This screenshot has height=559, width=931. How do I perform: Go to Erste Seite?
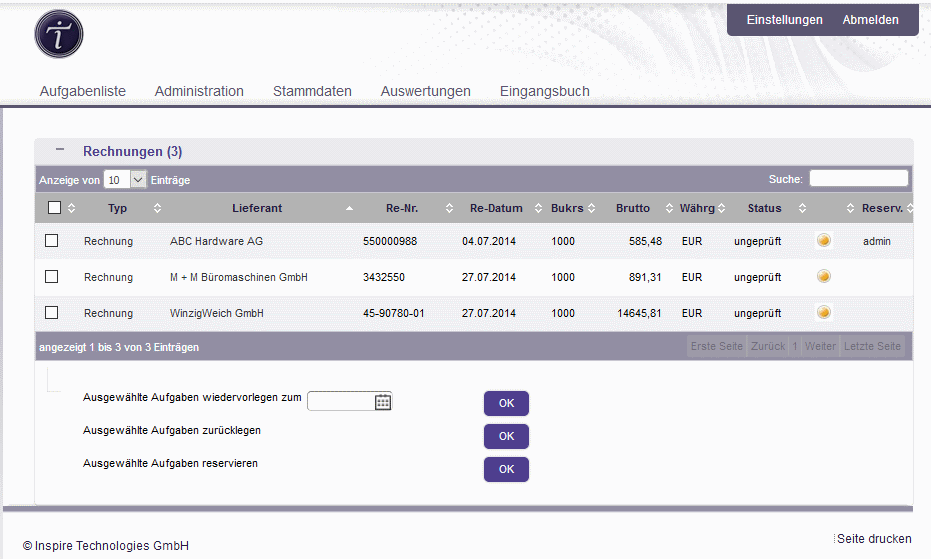(717, 346)
